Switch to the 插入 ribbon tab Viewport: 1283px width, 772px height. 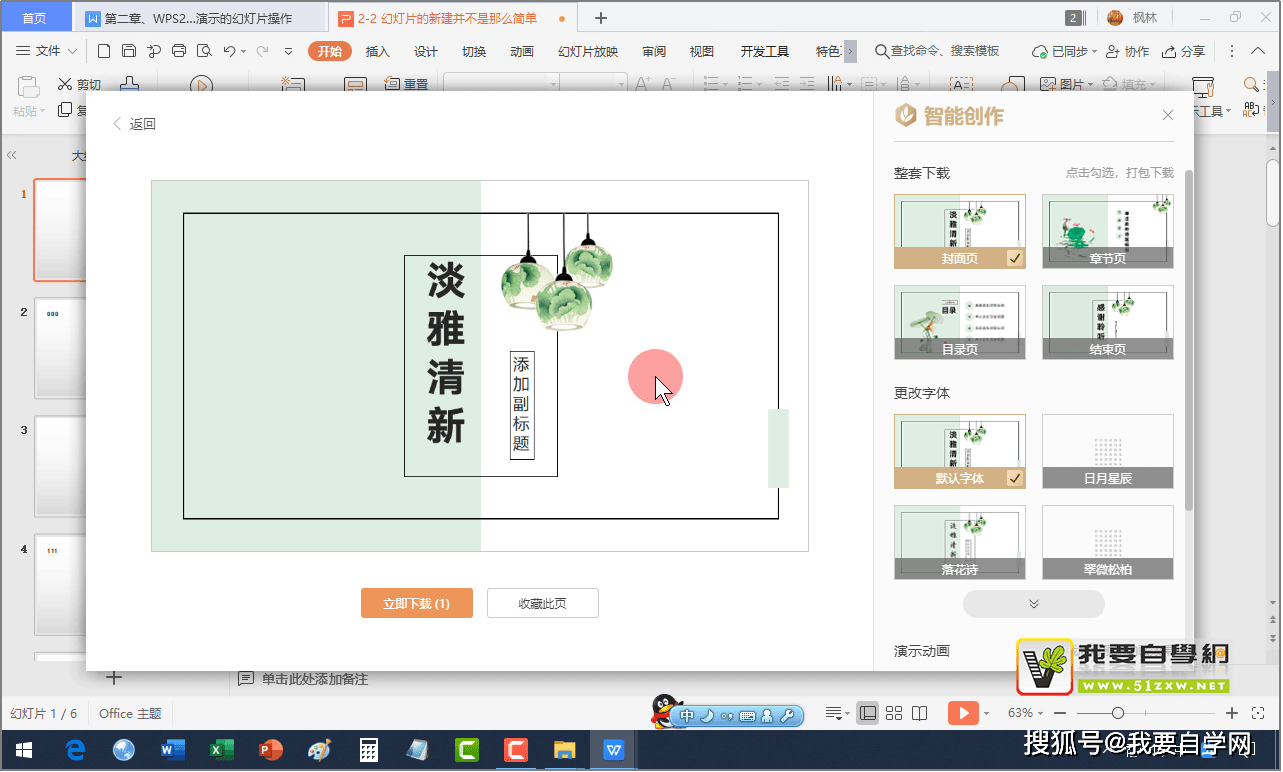378,51
